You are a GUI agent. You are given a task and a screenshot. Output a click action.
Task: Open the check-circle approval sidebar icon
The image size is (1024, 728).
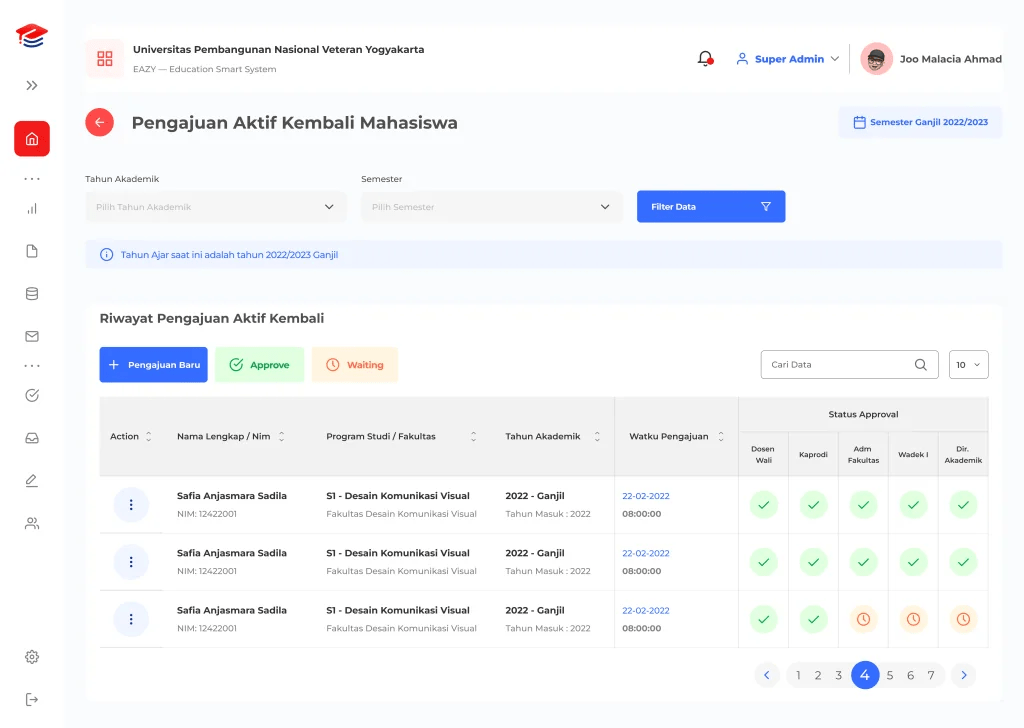32,396
